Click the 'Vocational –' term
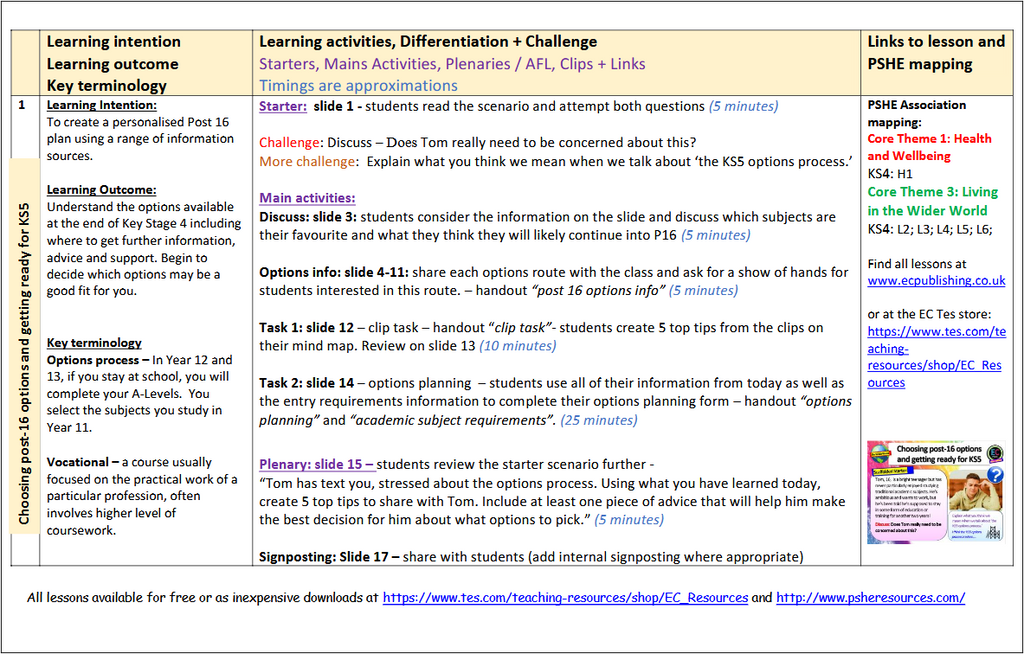This screenshot has width=1024, height=654. point(82,463)
